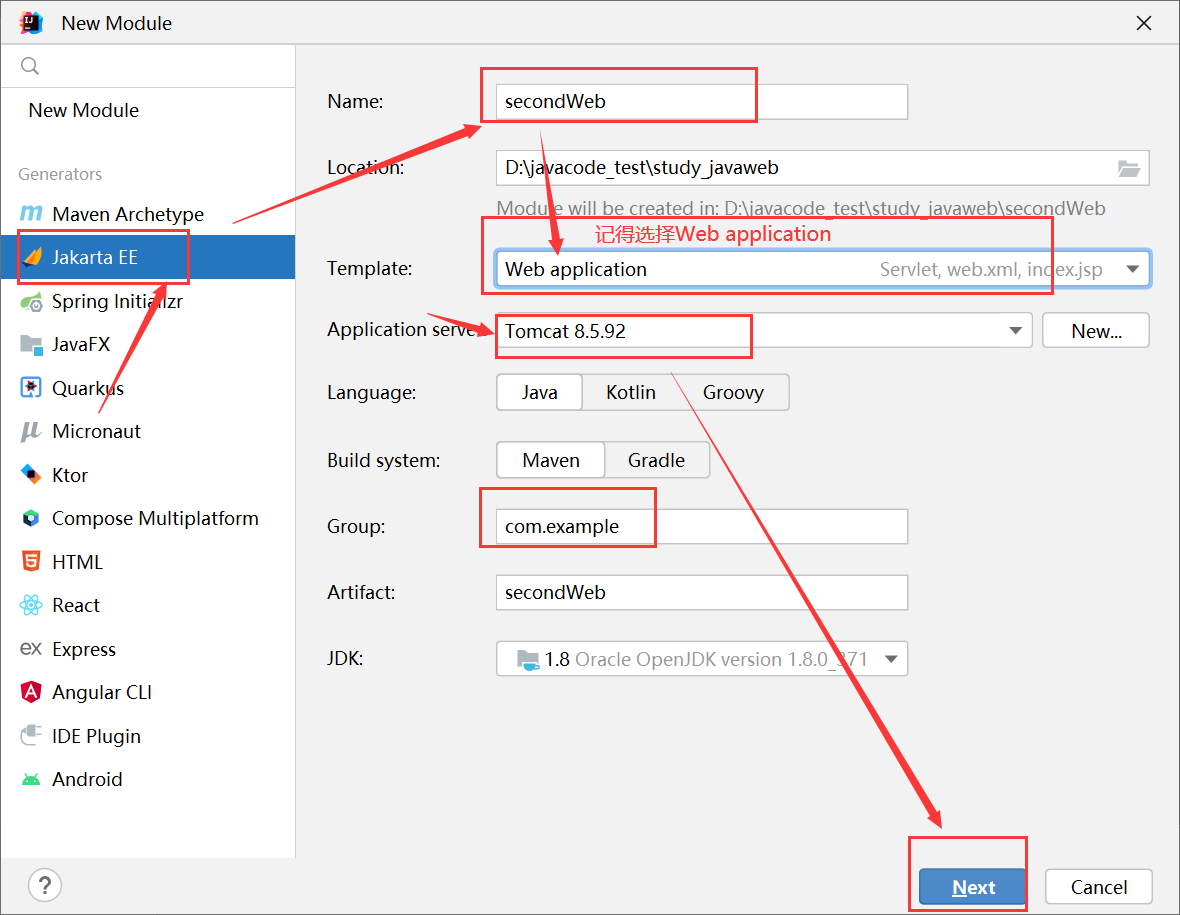Click the Jakarta EE sail icon
The height and width of the screenshot is (915, 1180).
32,257
